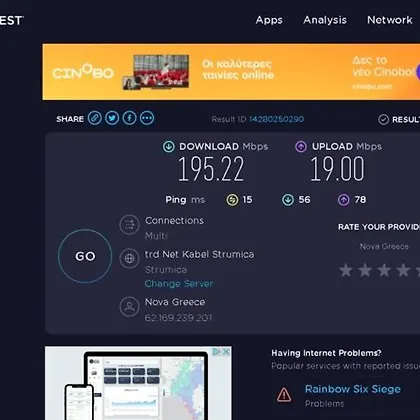The image size is (420, 420).
Task: Open more share options via the ellipsis icon
Action: (147, 118)
